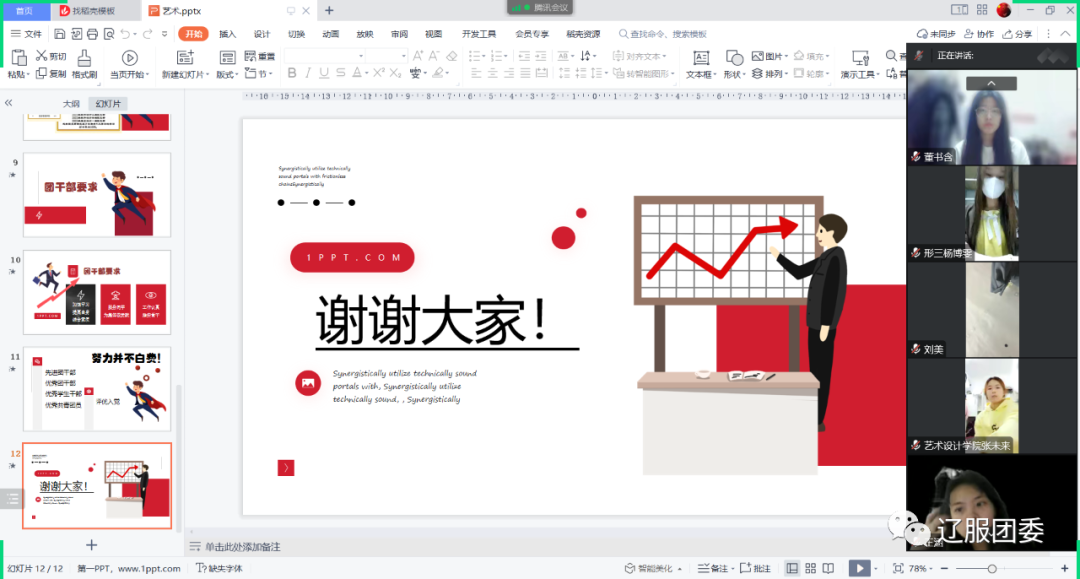Image resolution: width=1080 pixels, height=579 pixels.
Task: Open Print Preview from quick access toolbar
Action: click(109, 34)
